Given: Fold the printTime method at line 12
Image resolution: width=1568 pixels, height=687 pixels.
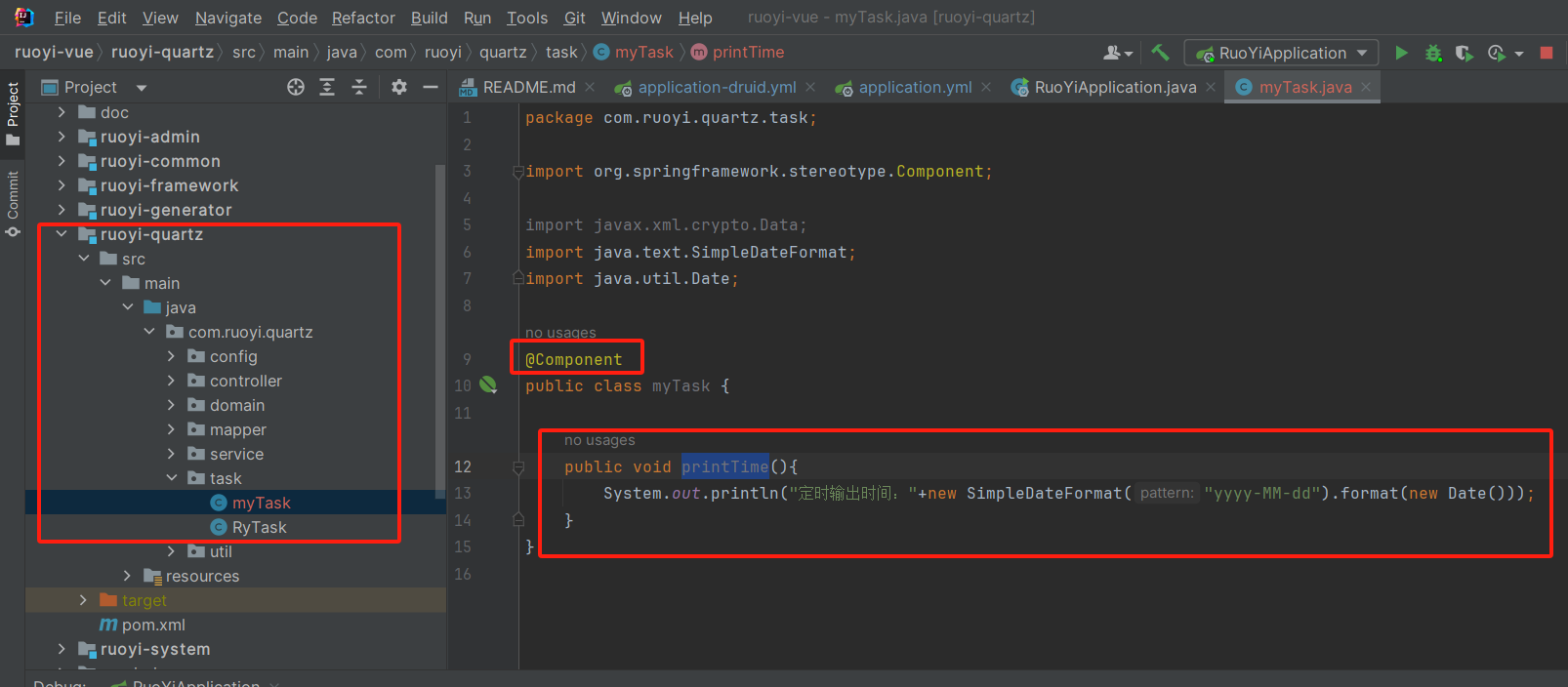Looking at the screenshot, I should (518, 466).
